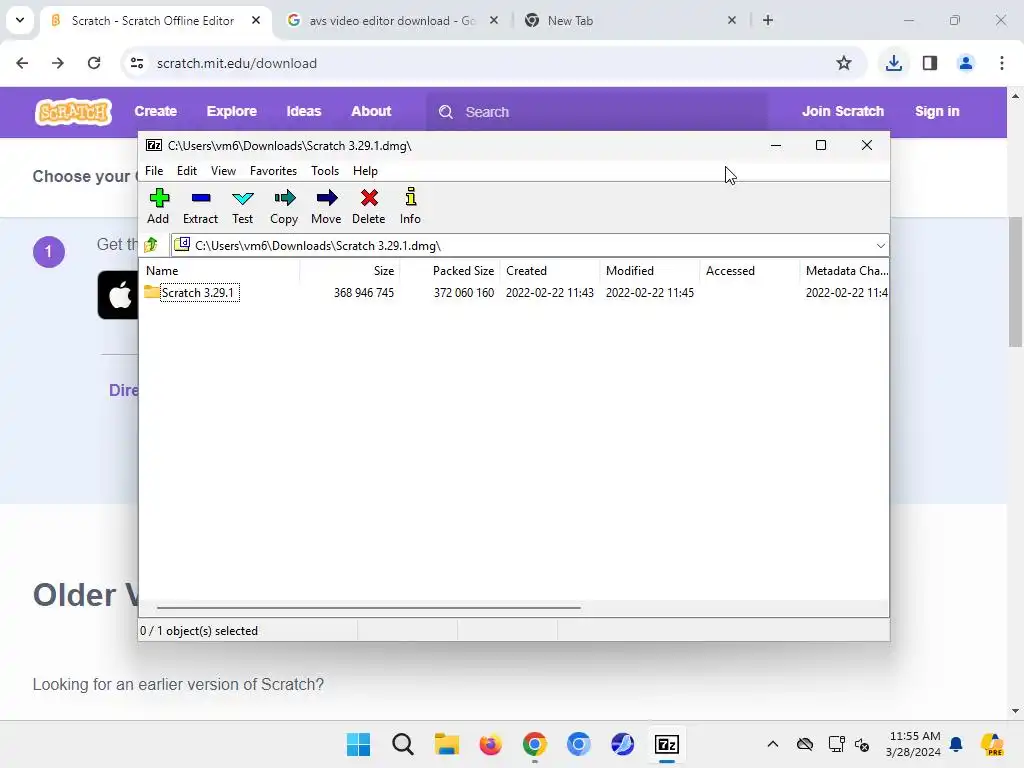Open Firefox from the taskbar
1024x768 pixels.
pyautogui.click(x=490, y=744)
